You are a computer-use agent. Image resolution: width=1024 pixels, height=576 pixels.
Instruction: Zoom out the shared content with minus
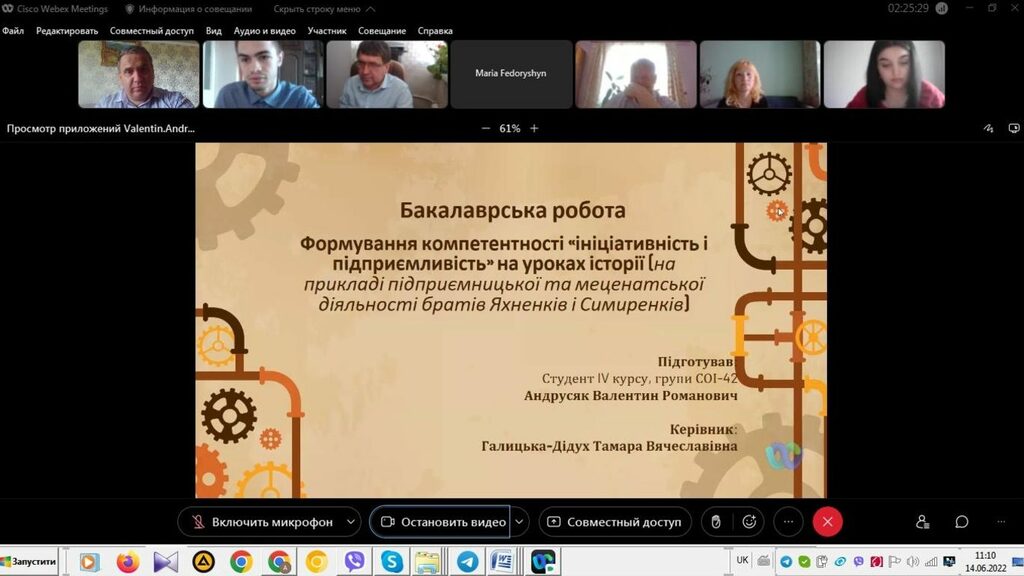pos(486,129)
